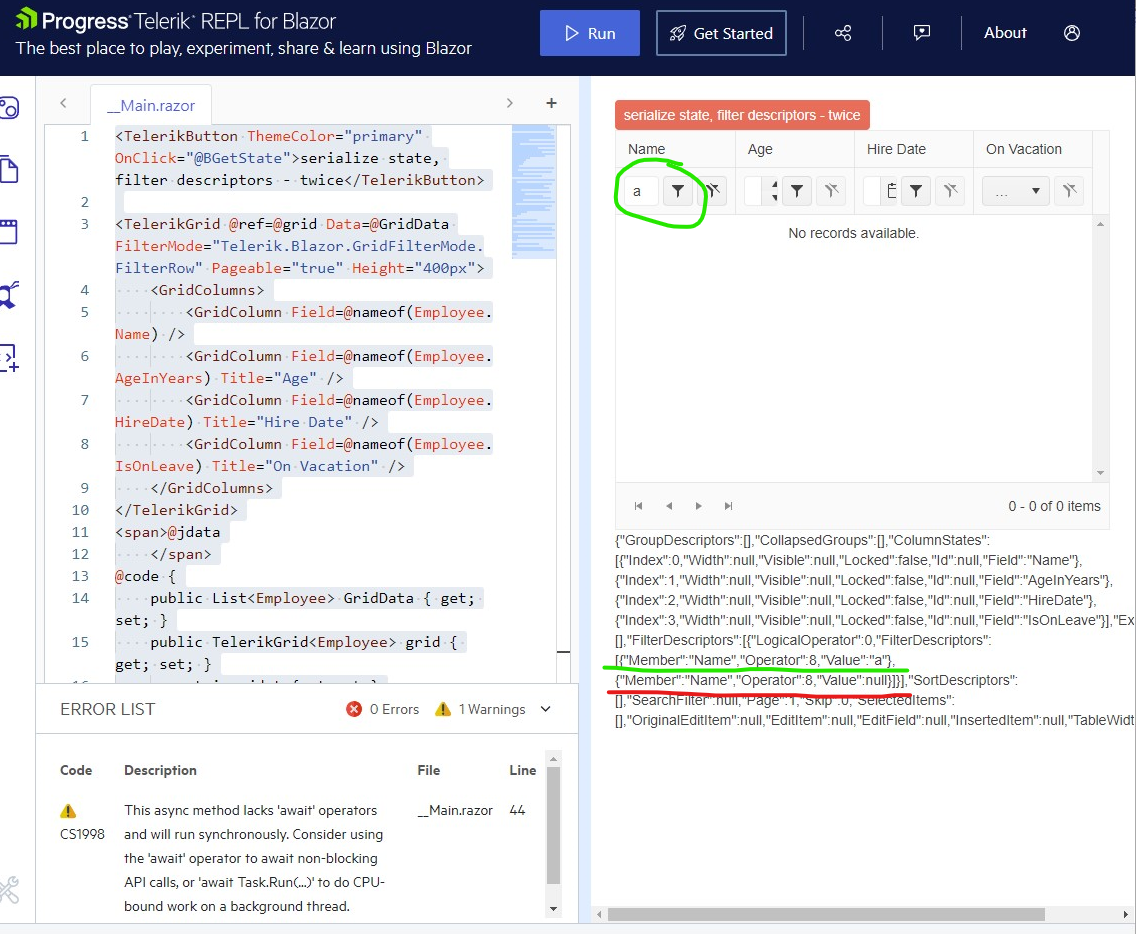Image resolution: width=1136 pixels, height=934 pixels.
Task: Click the Error List scrollbar thumb
Action: 554,826
